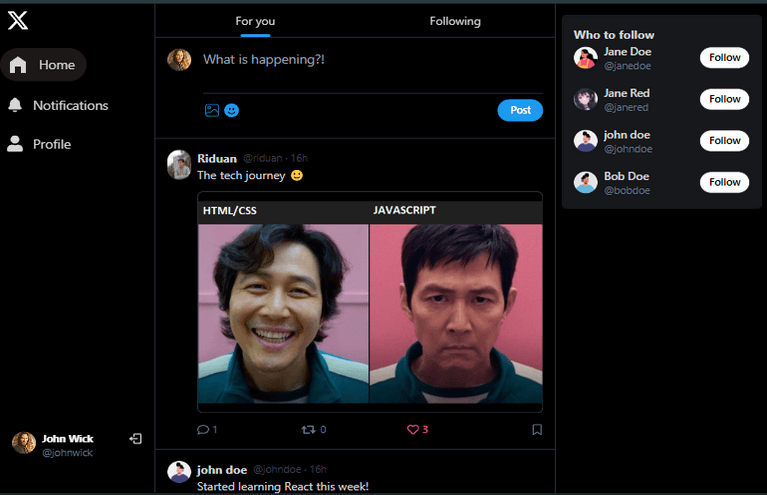Open Bob Doe's avatar in Who to follow
Screen dimensions: 767x495
(x=586, y=182)
